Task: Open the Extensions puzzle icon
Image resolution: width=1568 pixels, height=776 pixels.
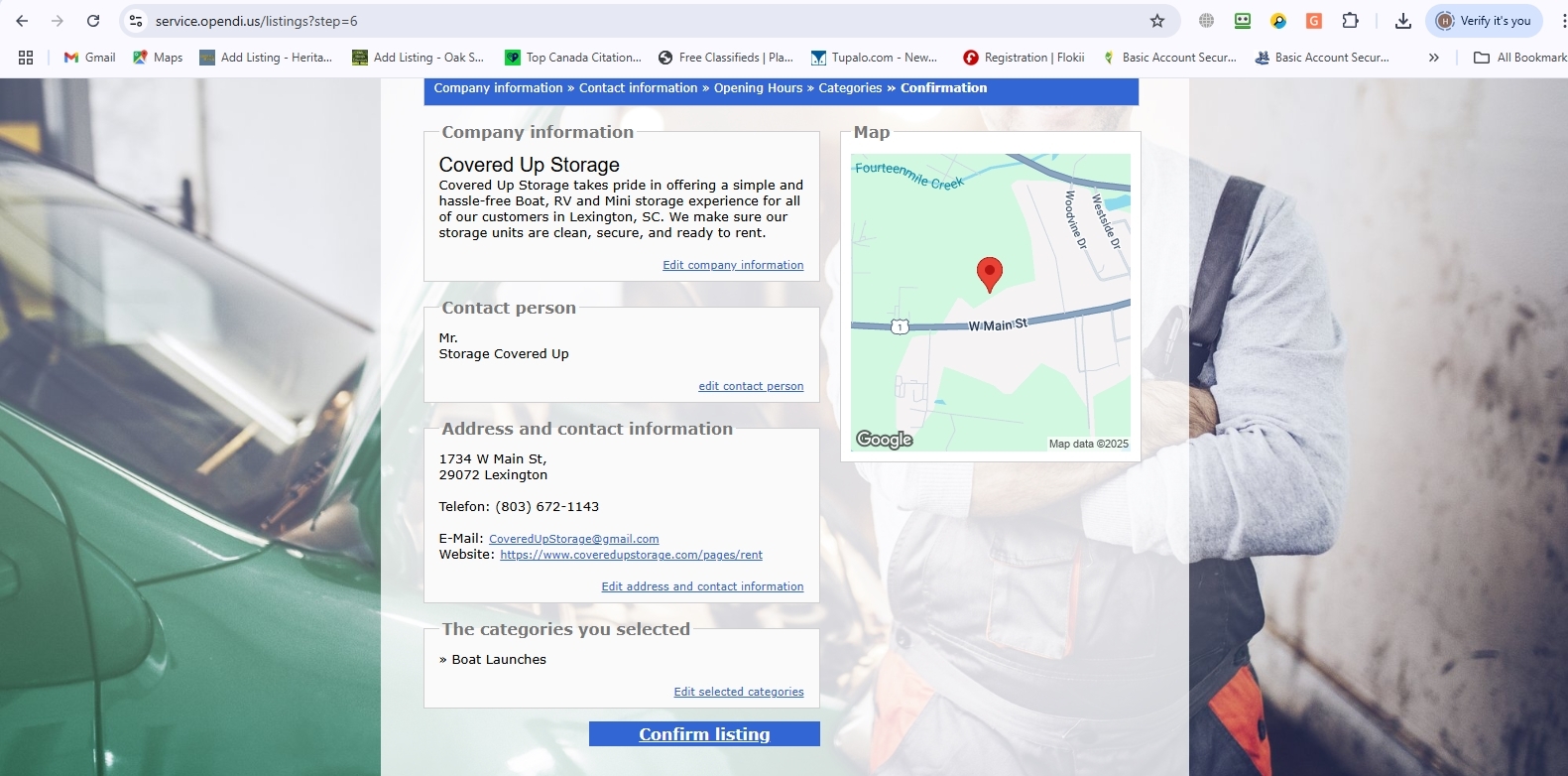Action: (1350, 21)
